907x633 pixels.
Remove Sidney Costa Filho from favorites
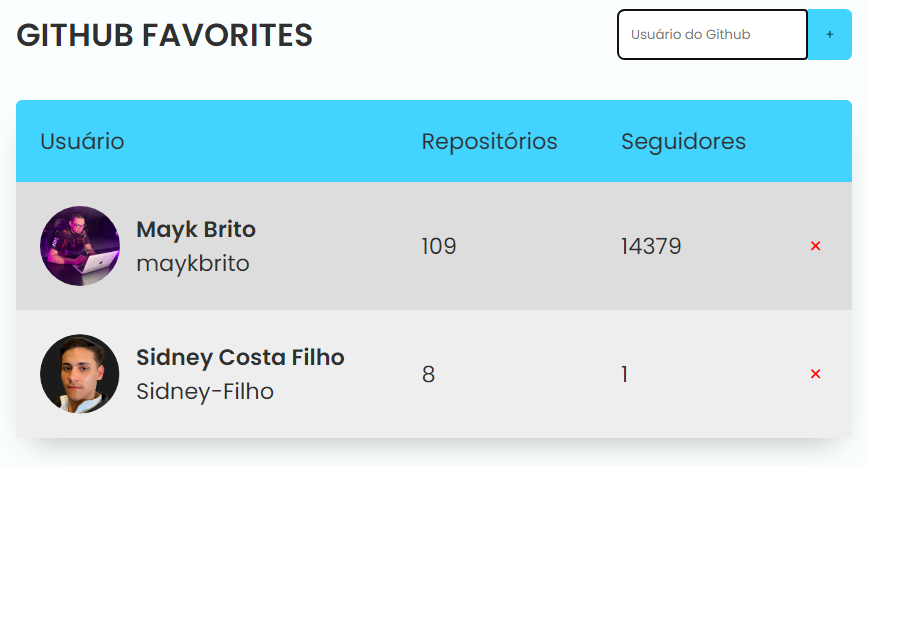click(815, 374)
